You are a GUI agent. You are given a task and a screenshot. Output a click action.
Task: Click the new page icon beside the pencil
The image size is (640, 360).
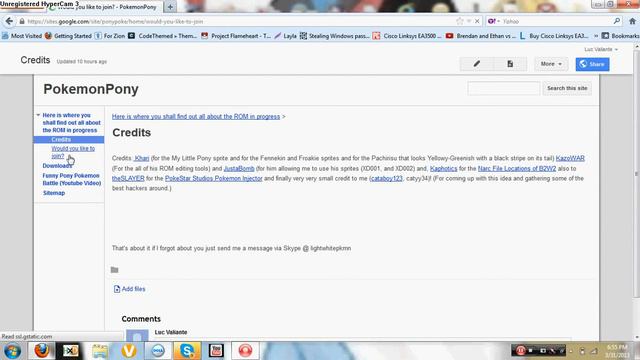pyautogui.click(x=510, y=64)
